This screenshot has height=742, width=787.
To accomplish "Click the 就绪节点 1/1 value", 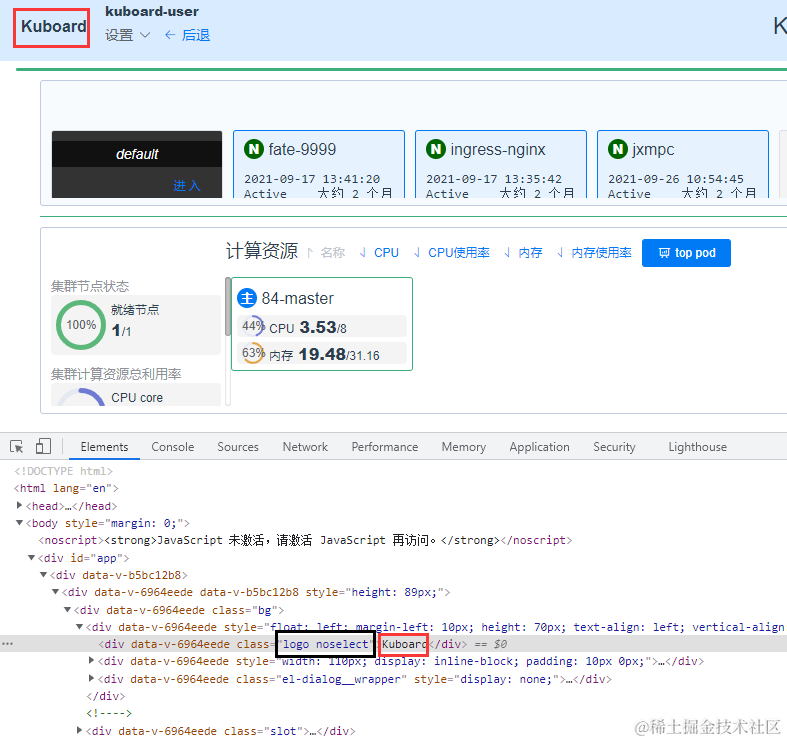I will click(x=121, y=330).
